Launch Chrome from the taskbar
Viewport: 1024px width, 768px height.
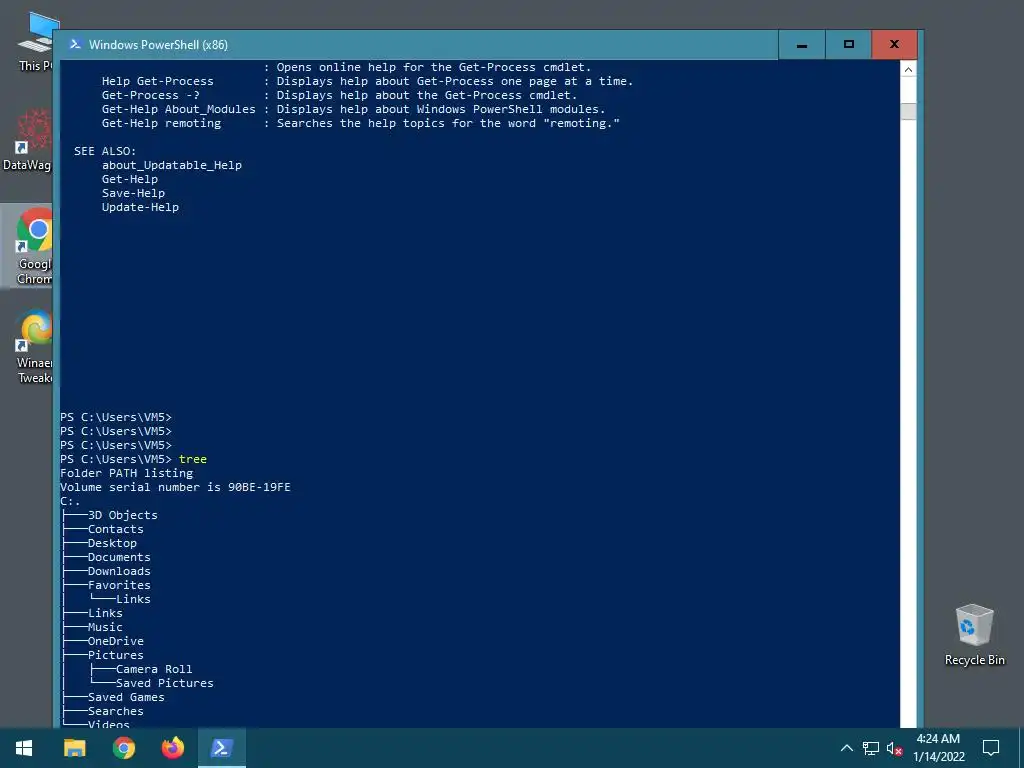[x=123, y=748]
